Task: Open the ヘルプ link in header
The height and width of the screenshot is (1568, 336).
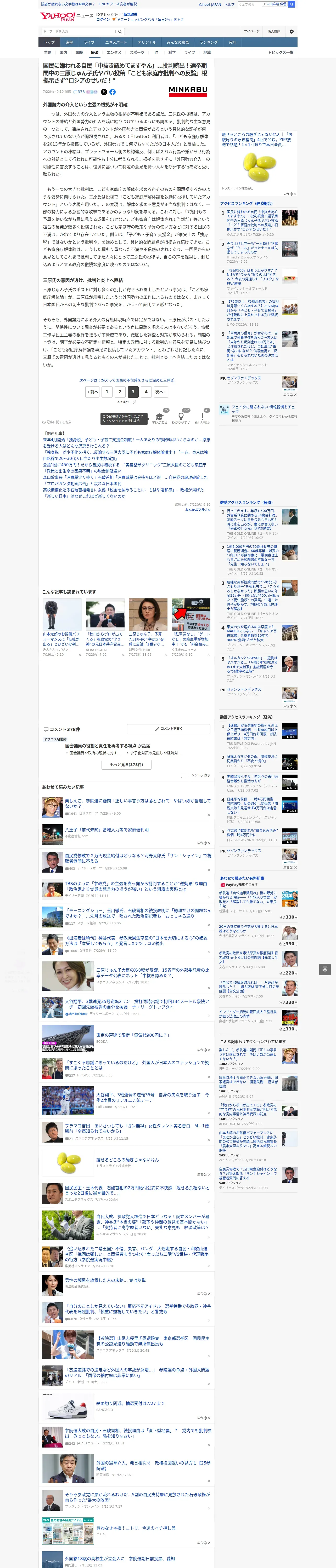Action: [229, 4]
